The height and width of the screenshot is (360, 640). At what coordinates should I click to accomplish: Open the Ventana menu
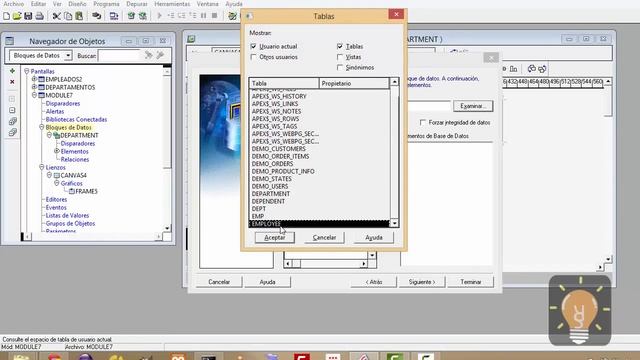point(207,4)
